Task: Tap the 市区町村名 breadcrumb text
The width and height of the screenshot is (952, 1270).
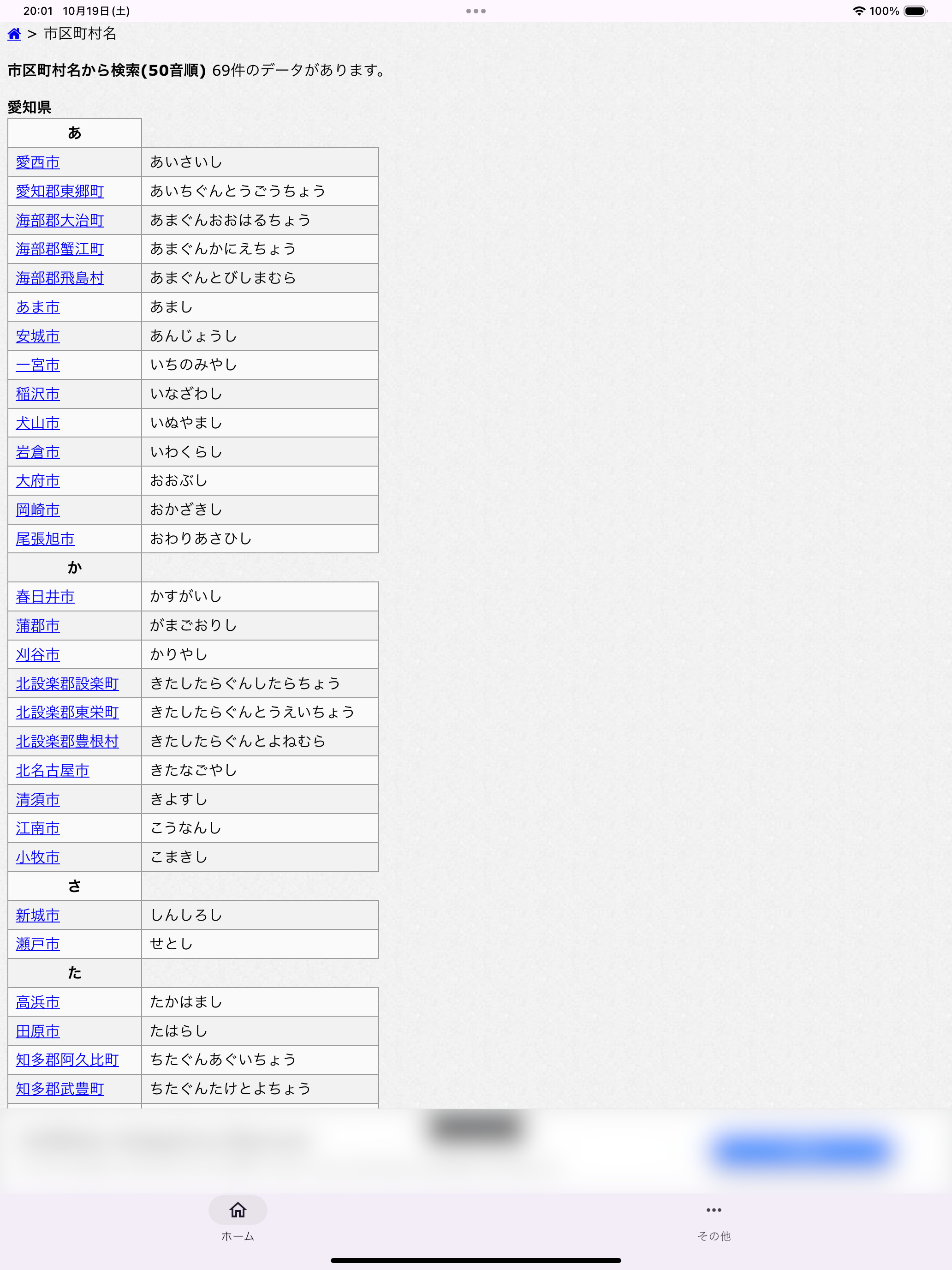Action: (x=80, y=34)
